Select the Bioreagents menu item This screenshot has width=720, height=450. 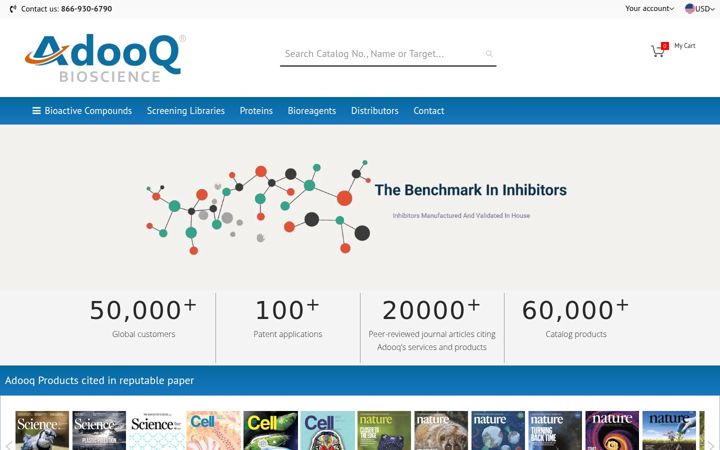pyautogui.click(x=312, y=111)
